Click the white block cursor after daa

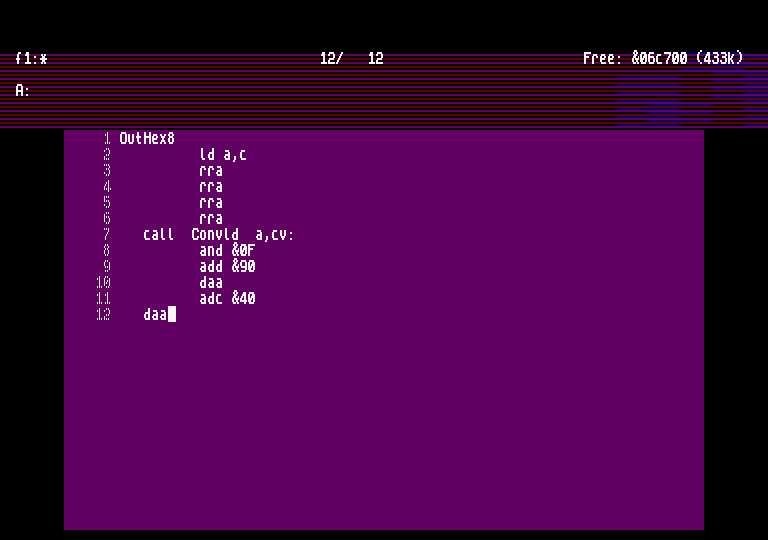(x=172, y=315)
